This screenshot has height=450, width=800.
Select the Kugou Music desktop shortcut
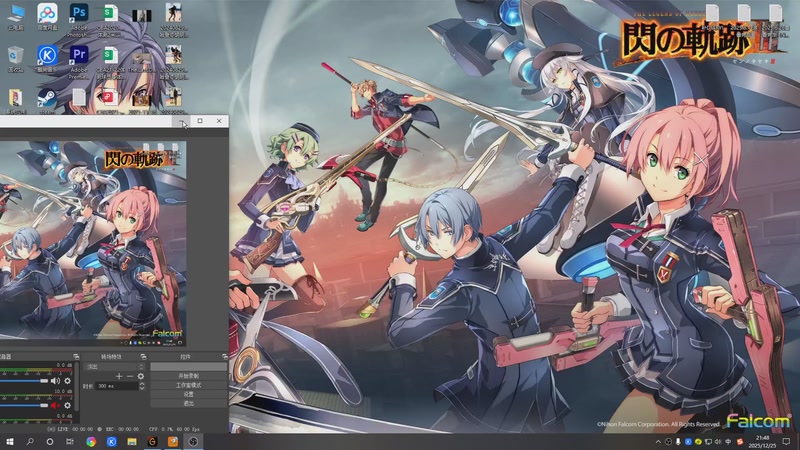[x=47, y=59]
